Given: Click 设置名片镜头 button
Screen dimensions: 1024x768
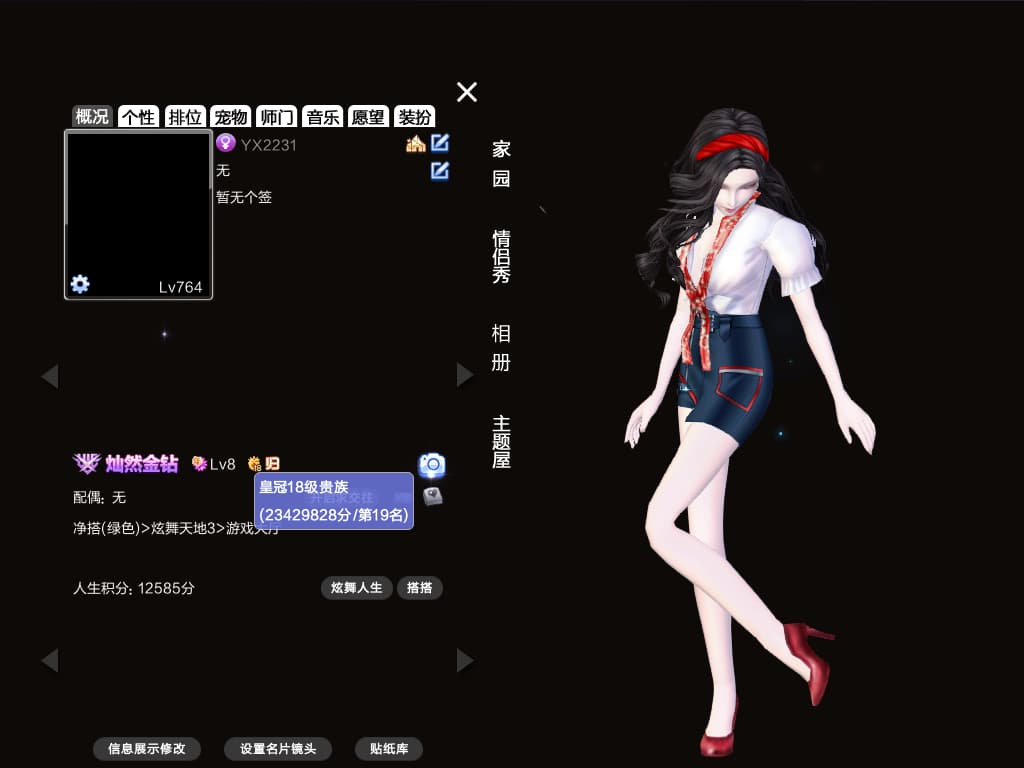Looking at the screenshot, I should point(278,748).
